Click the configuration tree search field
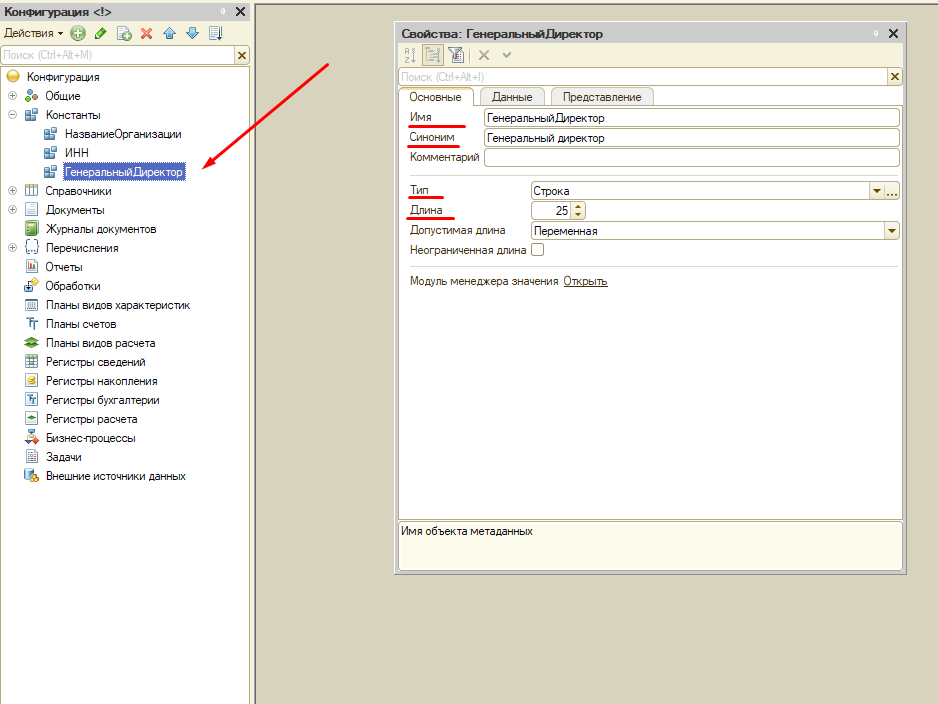Viewport: 938px width, 704px height. 118,55
